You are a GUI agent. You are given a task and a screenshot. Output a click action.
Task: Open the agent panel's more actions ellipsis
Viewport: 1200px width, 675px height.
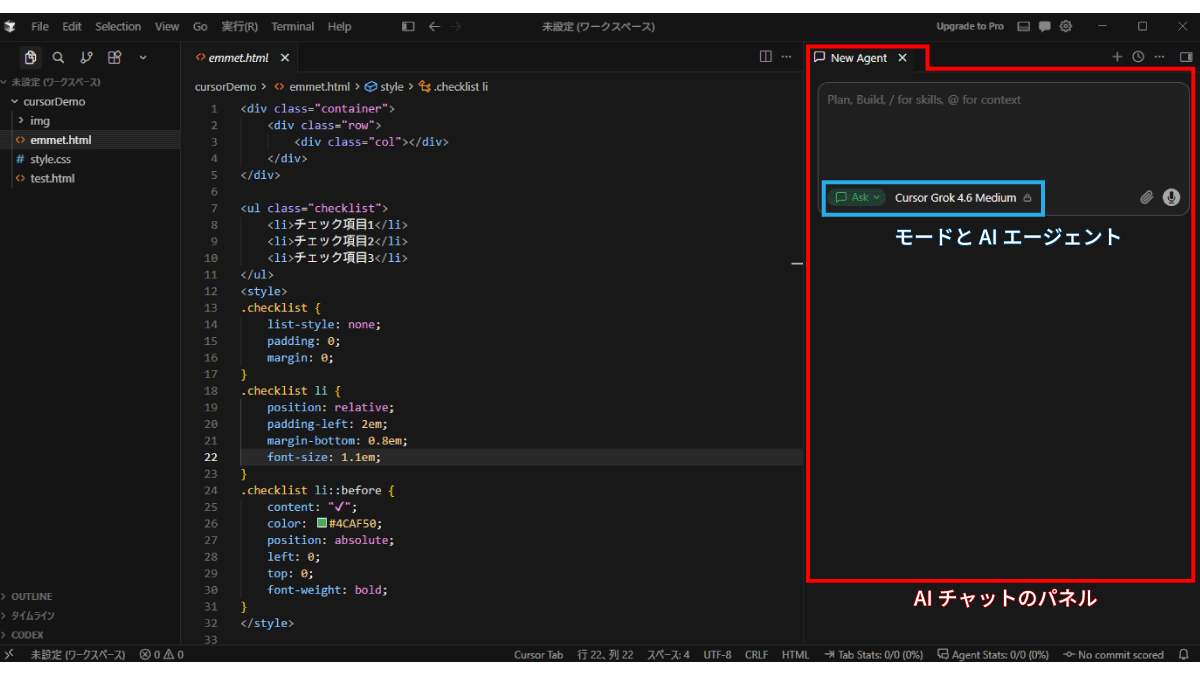pos(1159,57)
